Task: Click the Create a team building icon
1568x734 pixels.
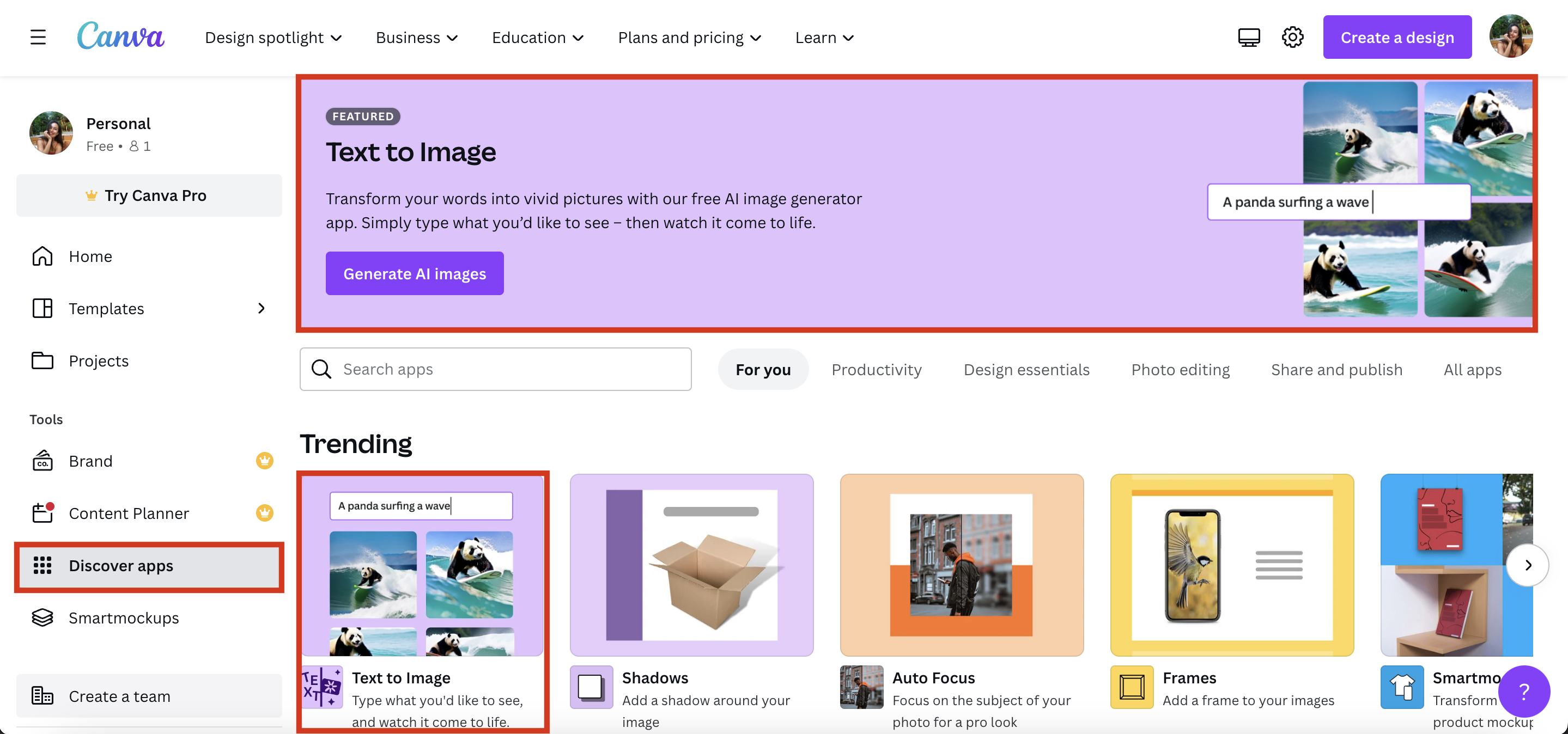Action: click(42, 696)
